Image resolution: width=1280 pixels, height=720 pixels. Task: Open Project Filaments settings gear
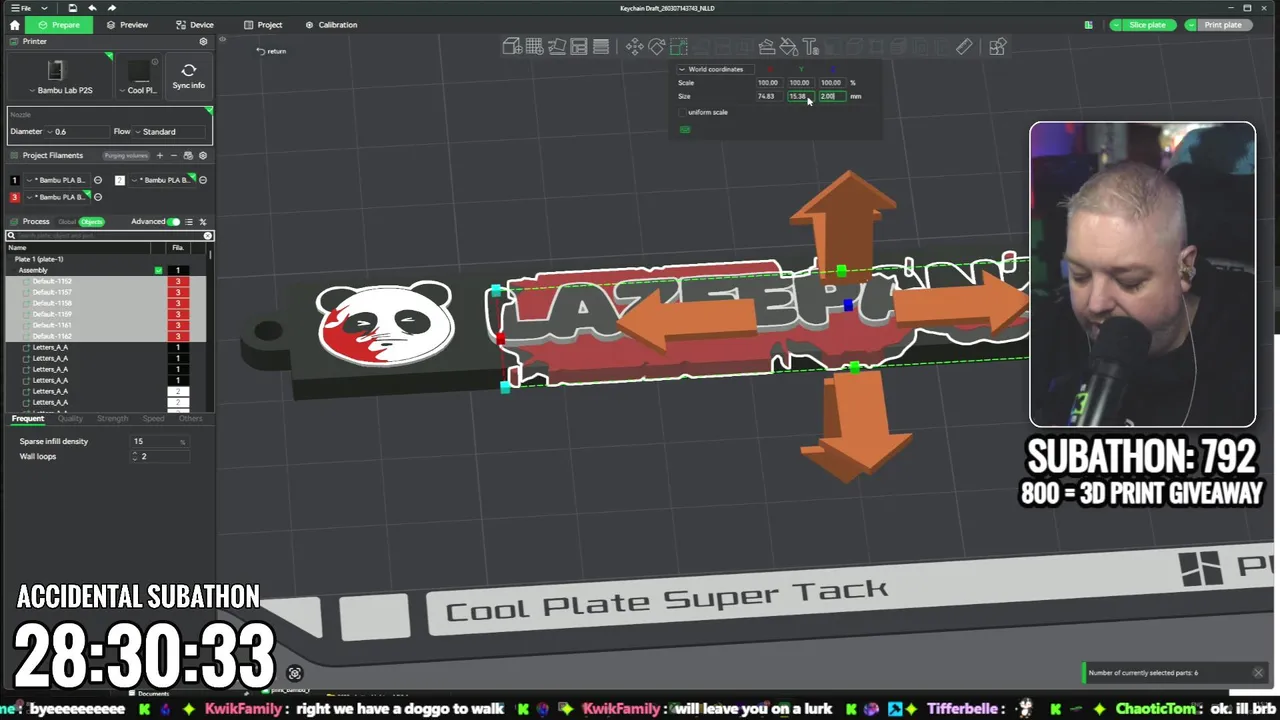[203, 155]
